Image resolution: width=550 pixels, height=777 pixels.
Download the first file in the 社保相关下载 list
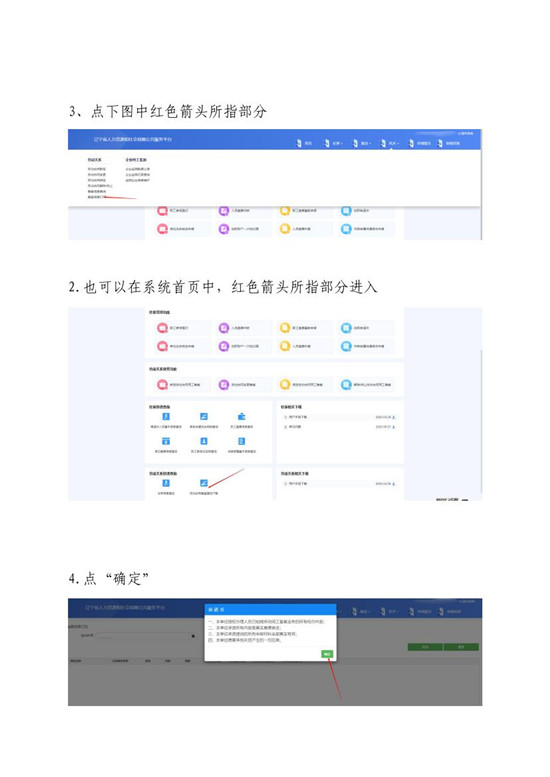click(394, 417)
